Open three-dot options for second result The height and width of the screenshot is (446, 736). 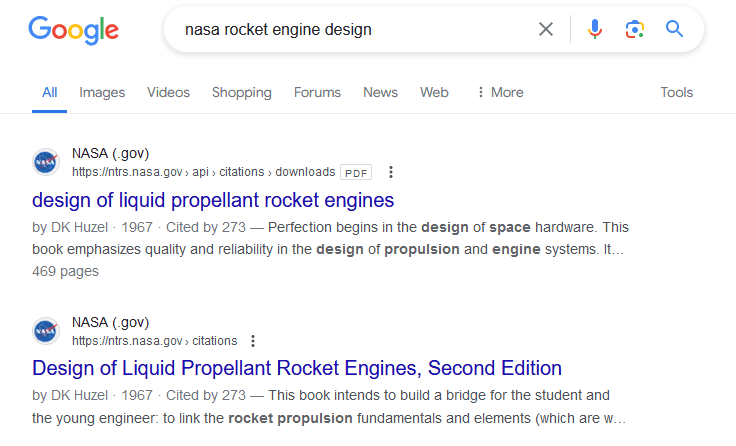point(253,341)
